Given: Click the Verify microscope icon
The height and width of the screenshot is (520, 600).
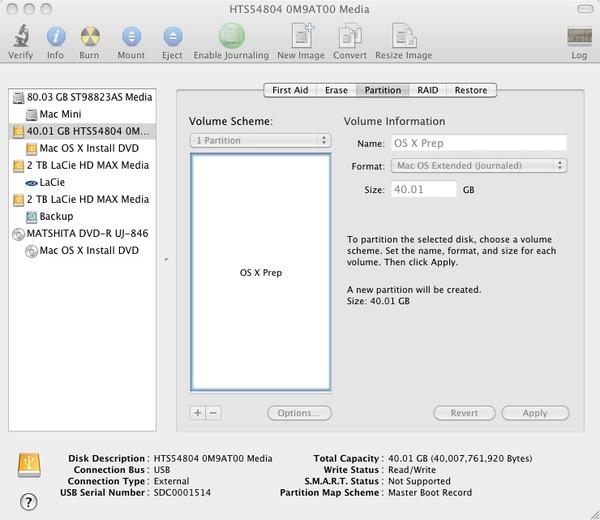Looking at the screenshot, I should coord(21,36).
